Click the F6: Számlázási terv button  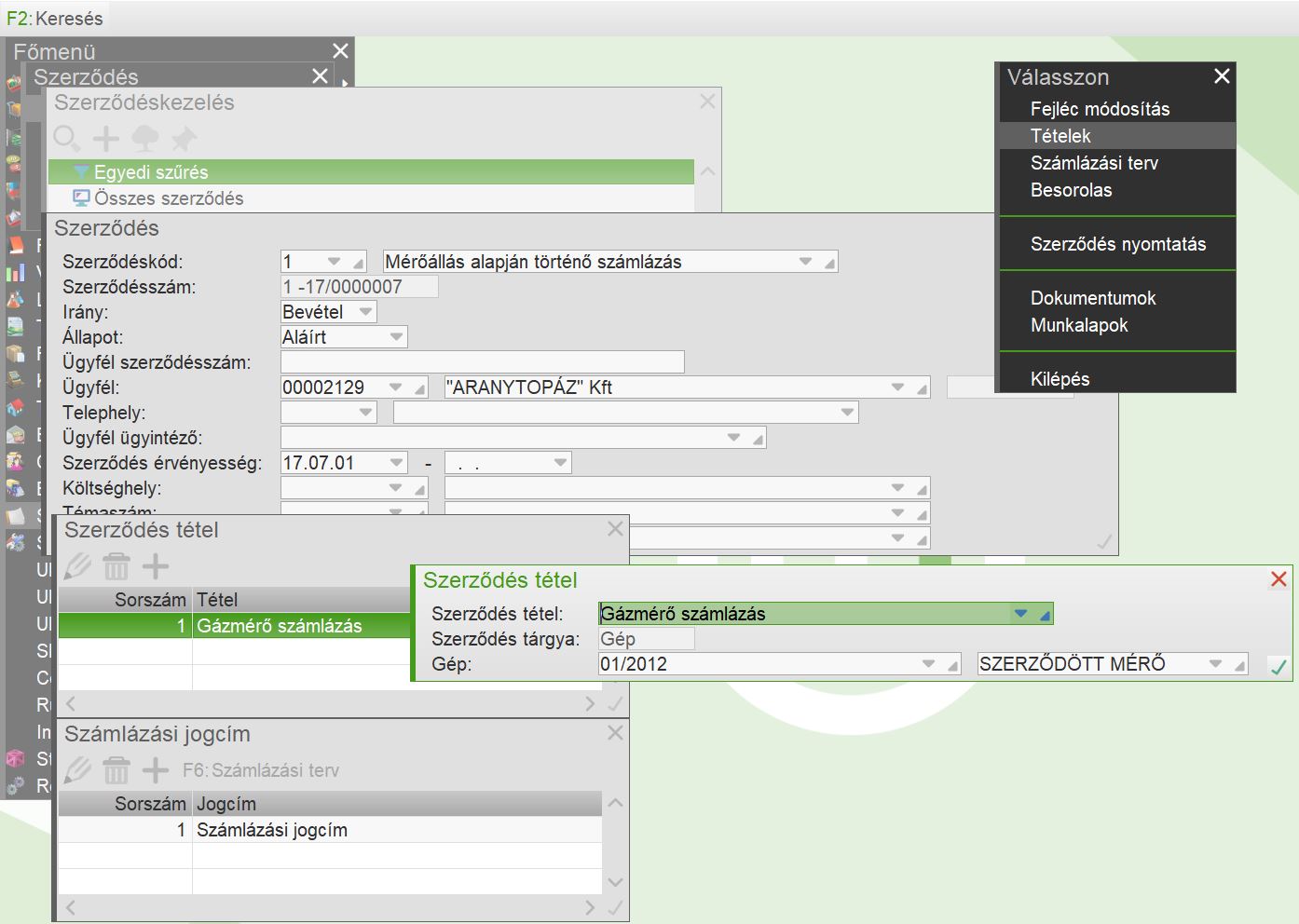coord(260,770)
